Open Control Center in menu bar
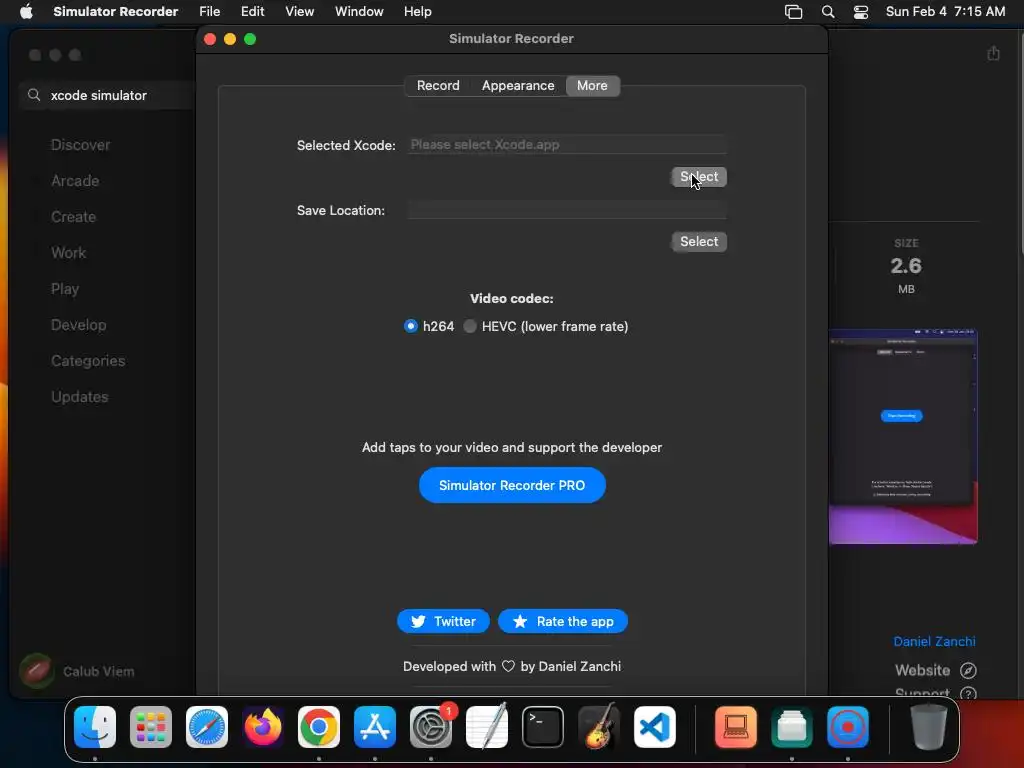This screenshot has height=768, width=1024. [861, 12]
